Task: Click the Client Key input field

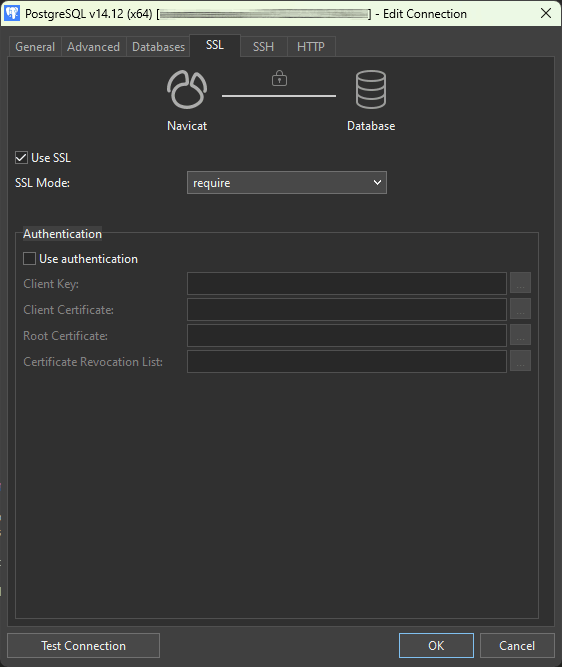Action: coord(347,283)
